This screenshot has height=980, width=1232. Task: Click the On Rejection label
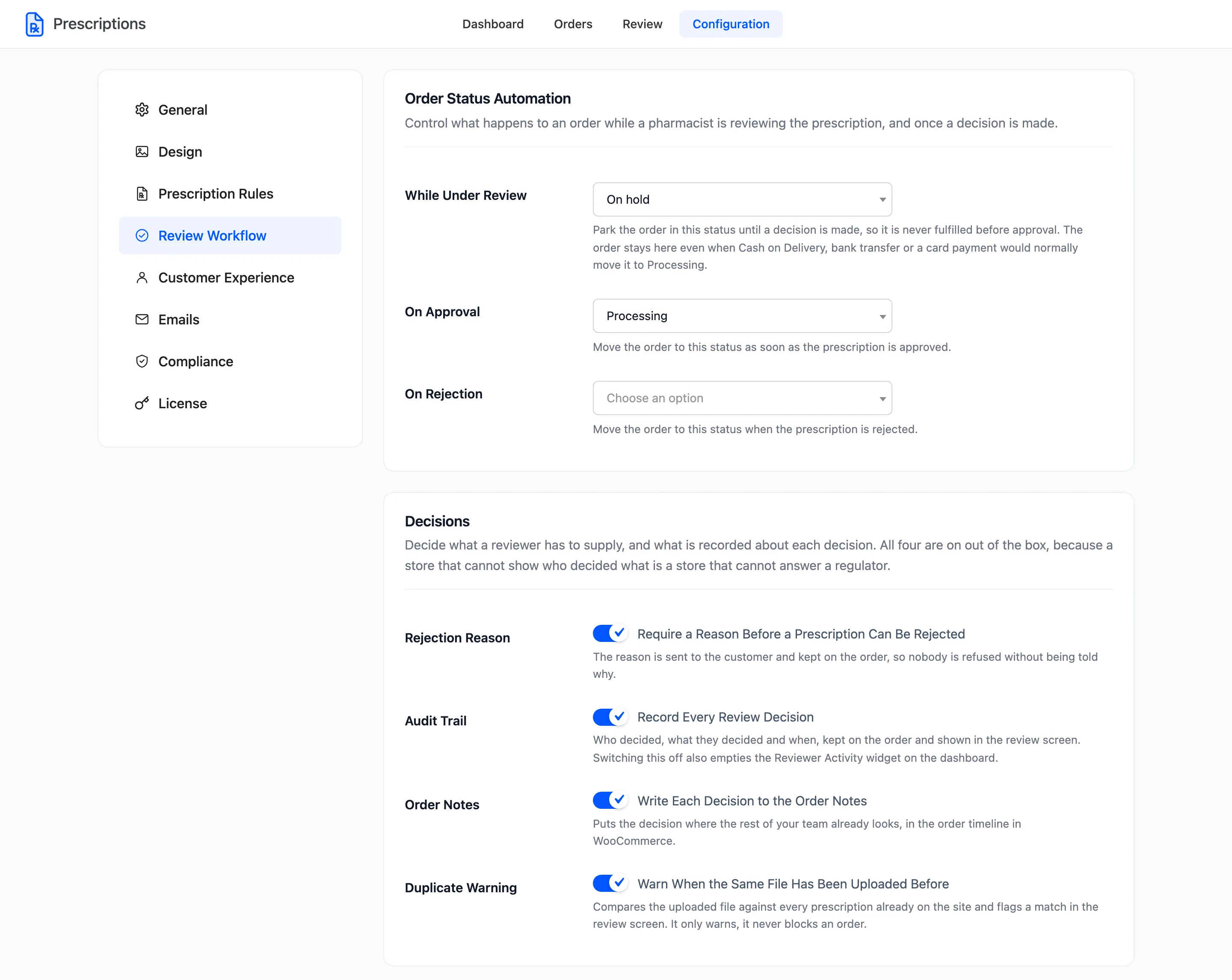[x=444, y=394]
